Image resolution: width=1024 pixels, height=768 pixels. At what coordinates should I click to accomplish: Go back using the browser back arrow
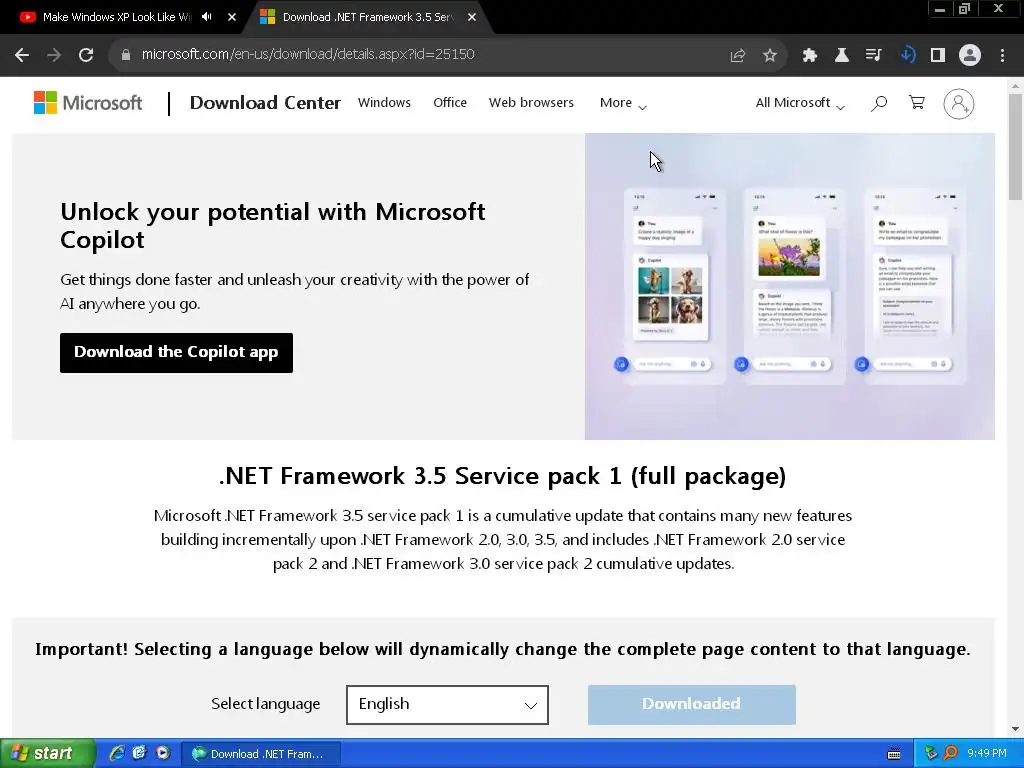tap(22, 55)
